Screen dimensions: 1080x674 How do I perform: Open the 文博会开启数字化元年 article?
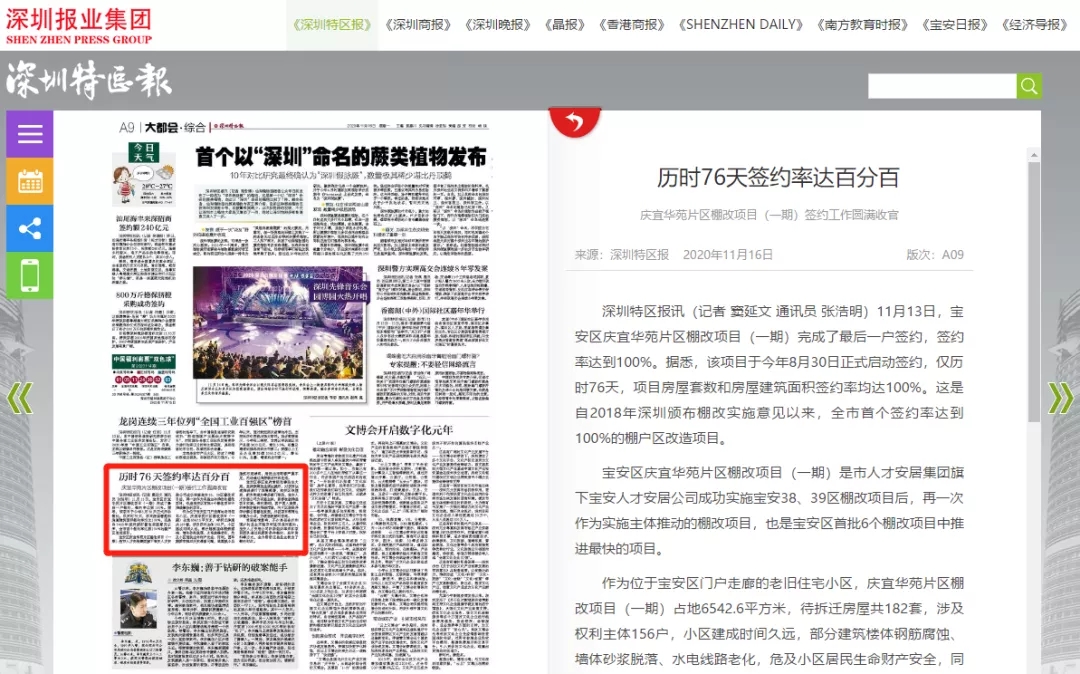(x=399, y=430)
